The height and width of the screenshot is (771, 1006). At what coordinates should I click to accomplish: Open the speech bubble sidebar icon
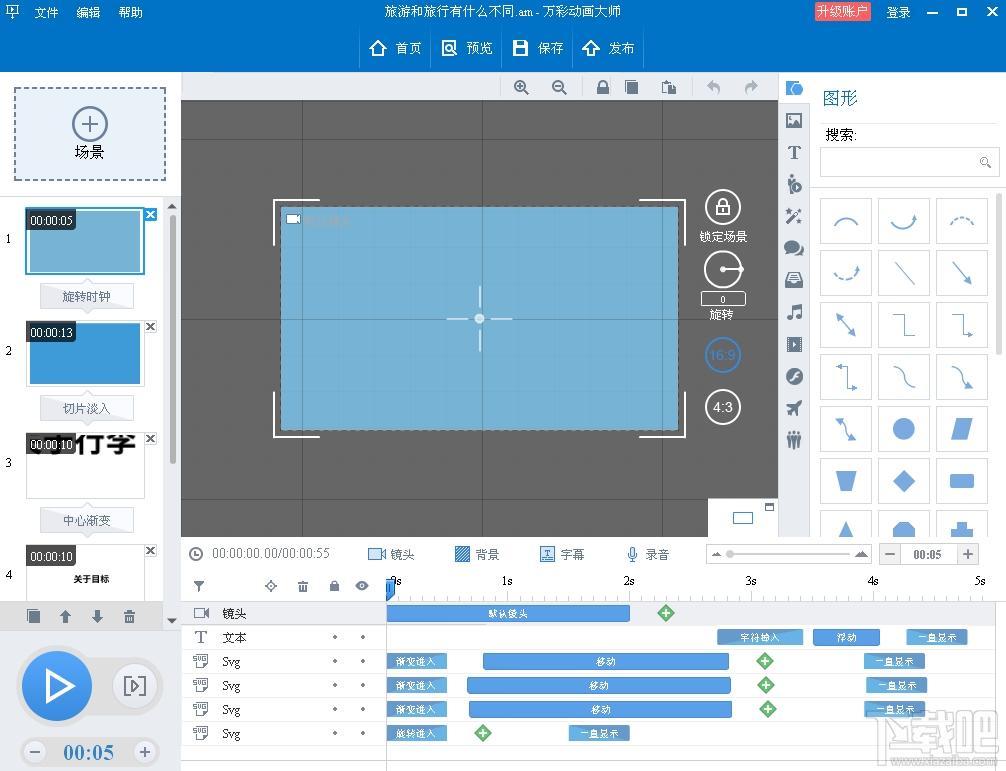pos(794,248)
